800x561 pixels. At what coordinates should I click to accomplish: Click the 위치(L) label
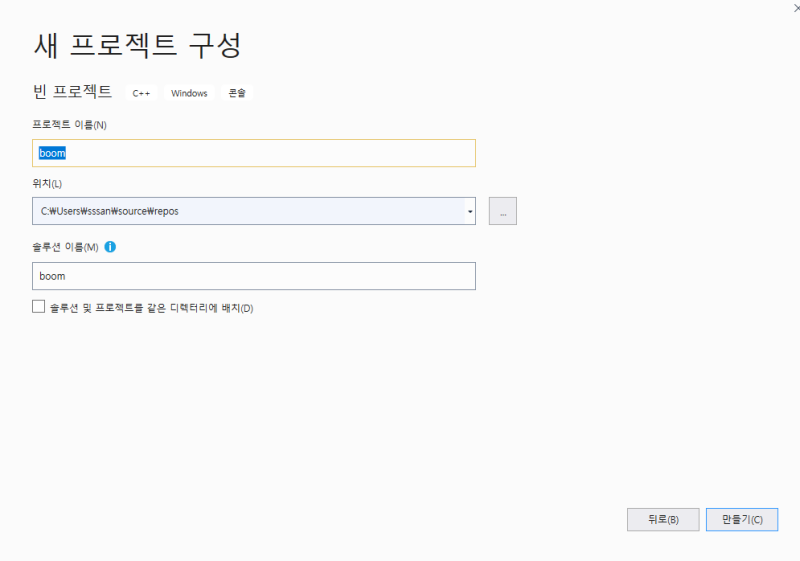pyautogui.click(x=47, y=183)
